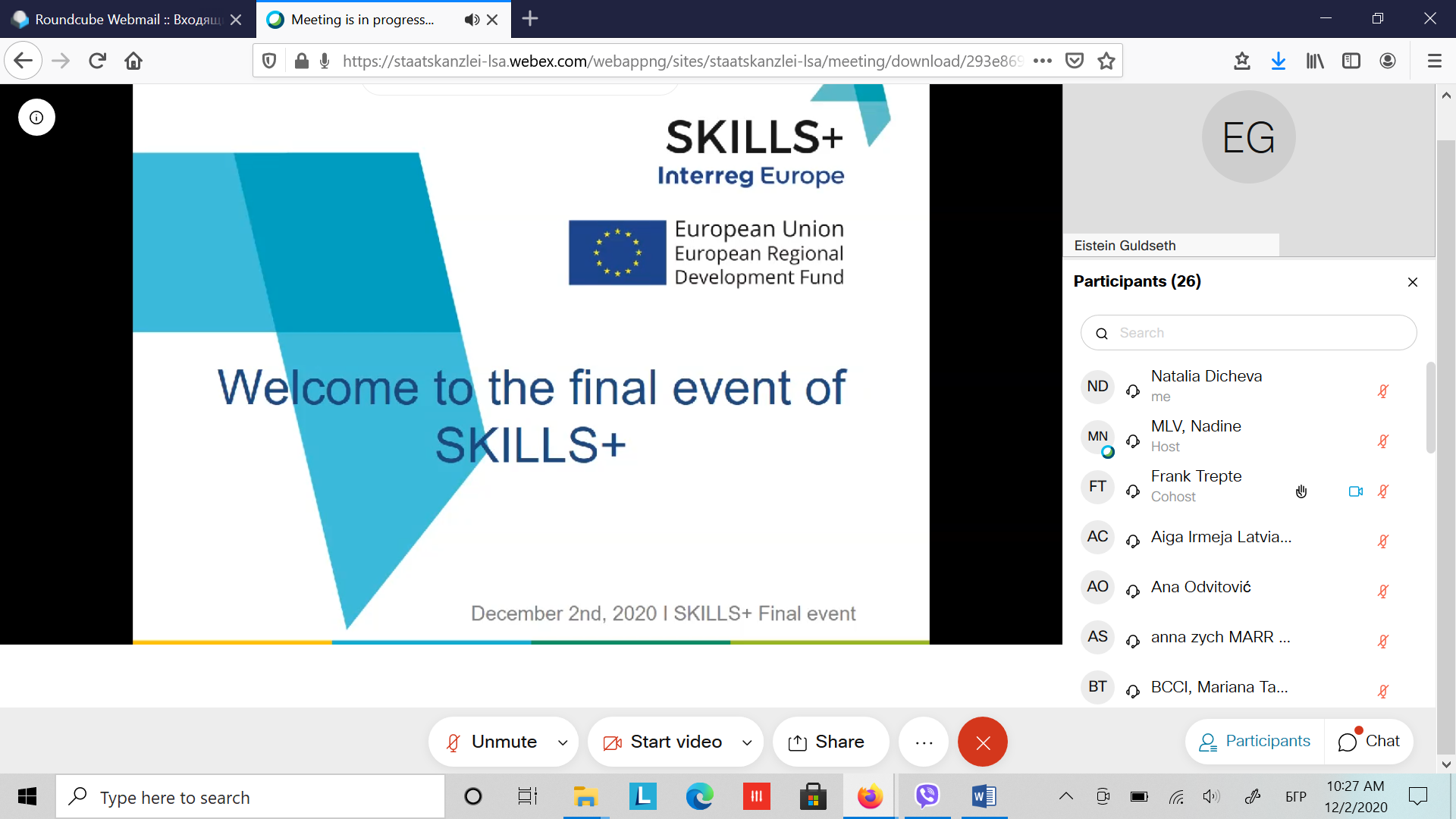Open the Chat panel
Viewport: 1456px width, 819px height.
click(1369, 741)
